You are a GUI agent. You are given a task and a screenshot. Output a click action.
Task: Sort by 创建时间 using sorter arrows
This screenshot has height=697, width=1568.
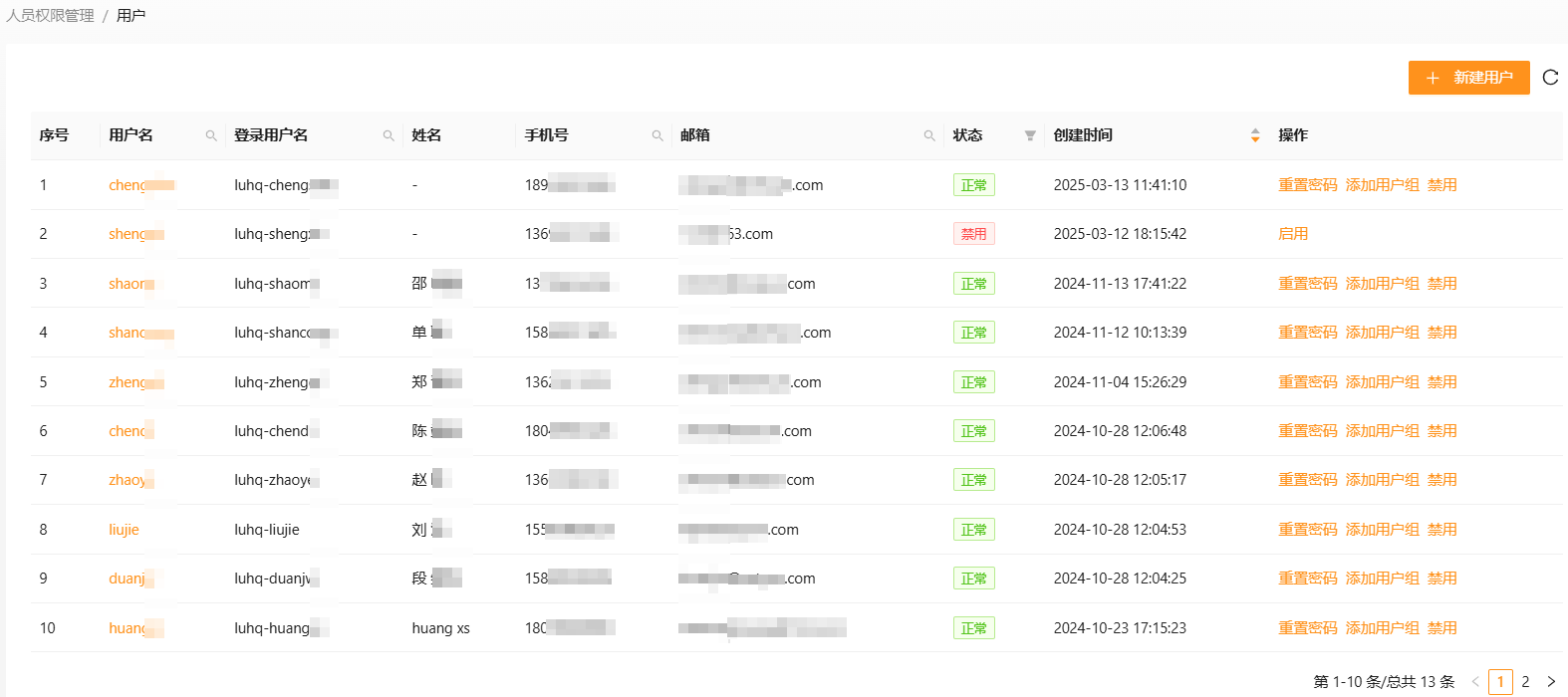click(1255, 135)
